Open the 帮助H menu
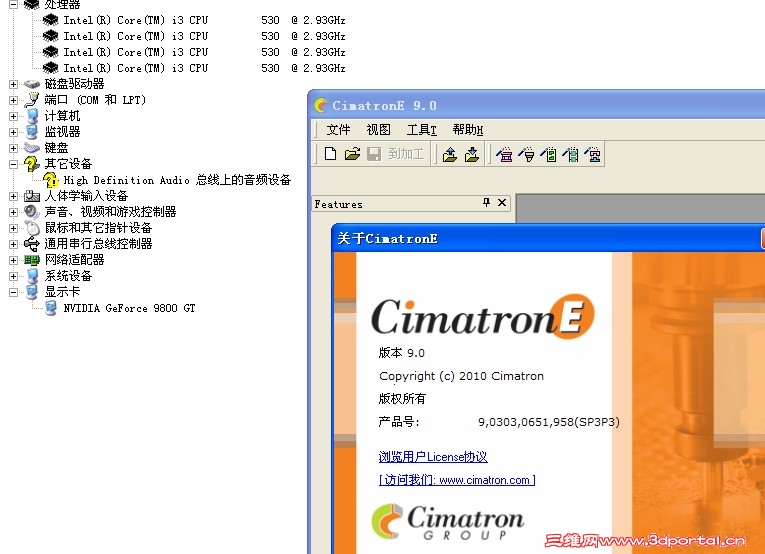Screen dimensions: 765x554 [x=467, y=130]
